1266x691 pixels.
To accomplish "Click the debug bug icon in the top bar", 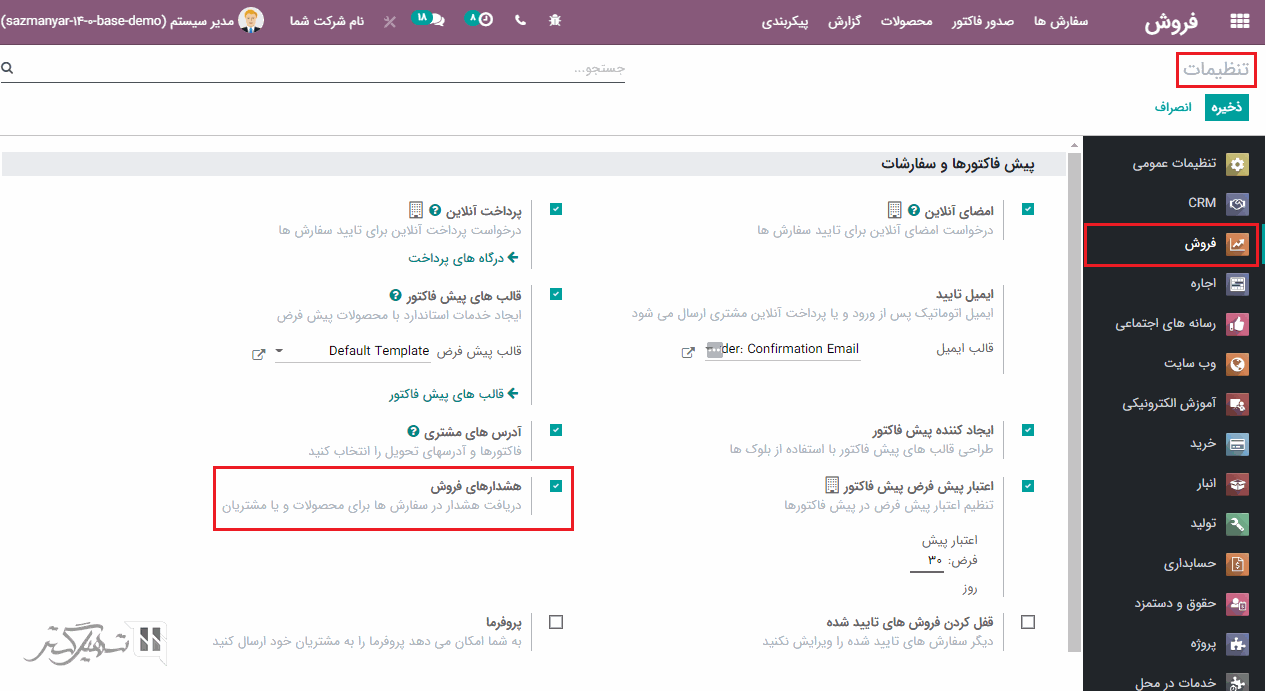I will click(x=555, y=20).
